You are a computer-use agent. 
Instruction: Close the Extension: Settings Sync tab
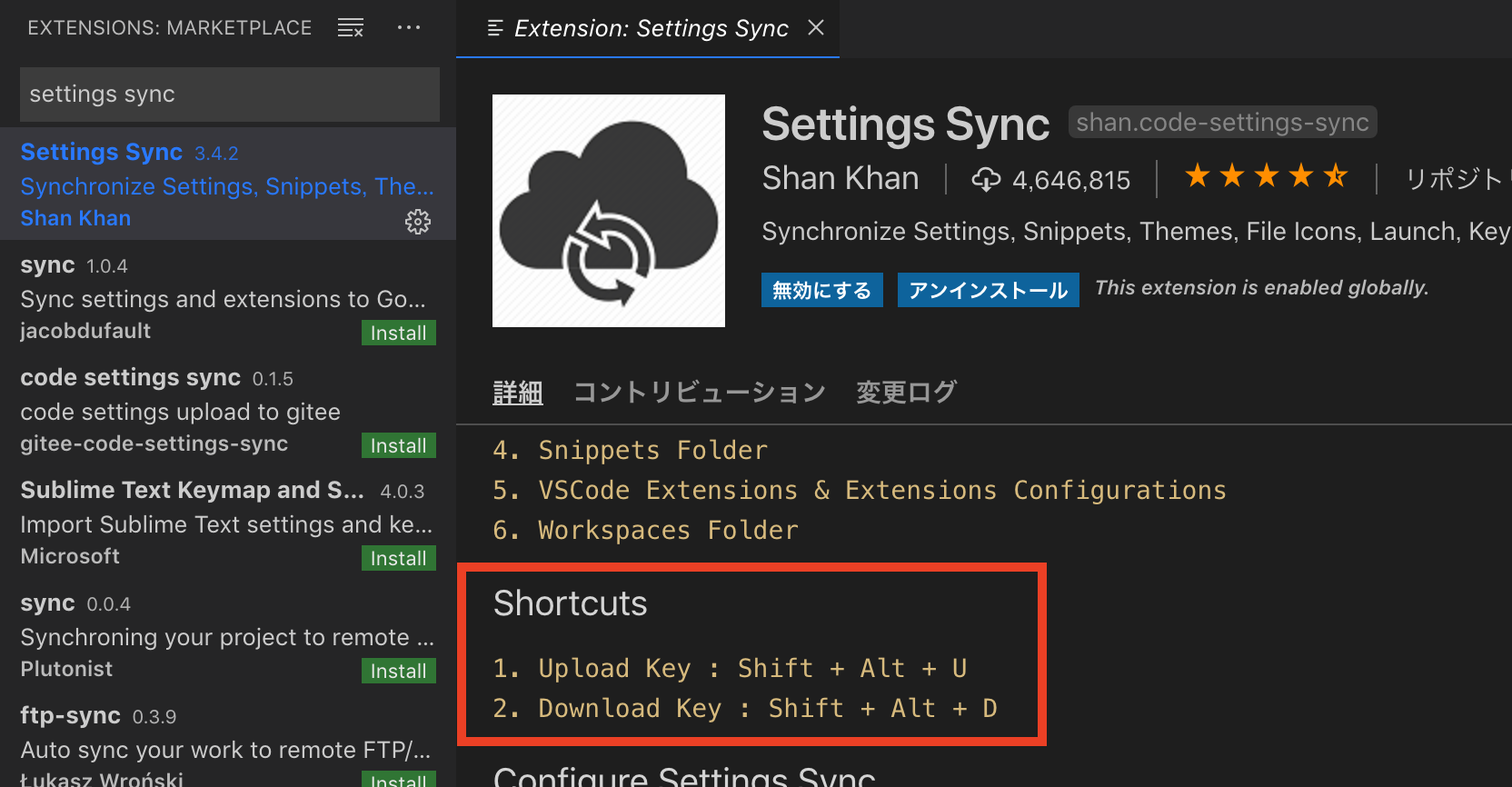tap(816, 28)
